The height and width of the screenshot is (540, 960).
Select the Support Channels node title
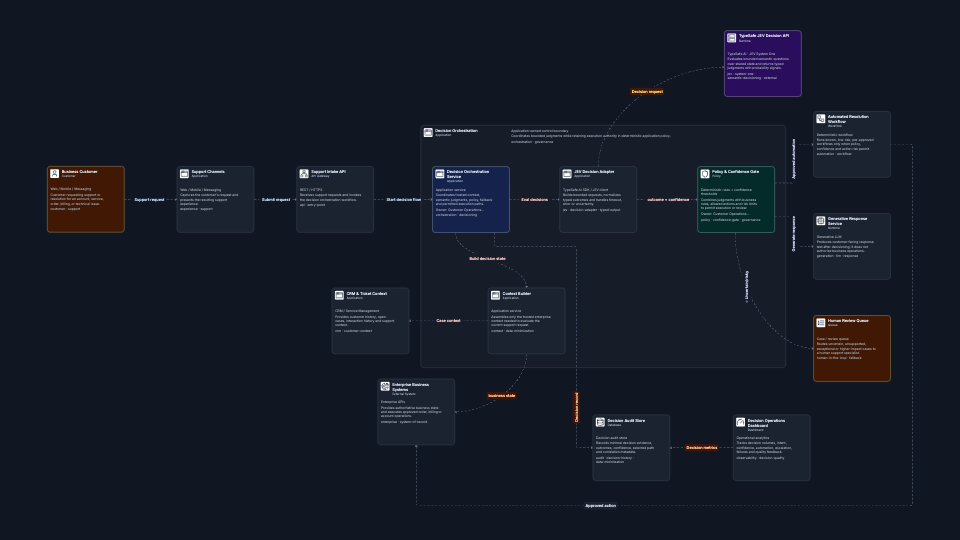208,171
